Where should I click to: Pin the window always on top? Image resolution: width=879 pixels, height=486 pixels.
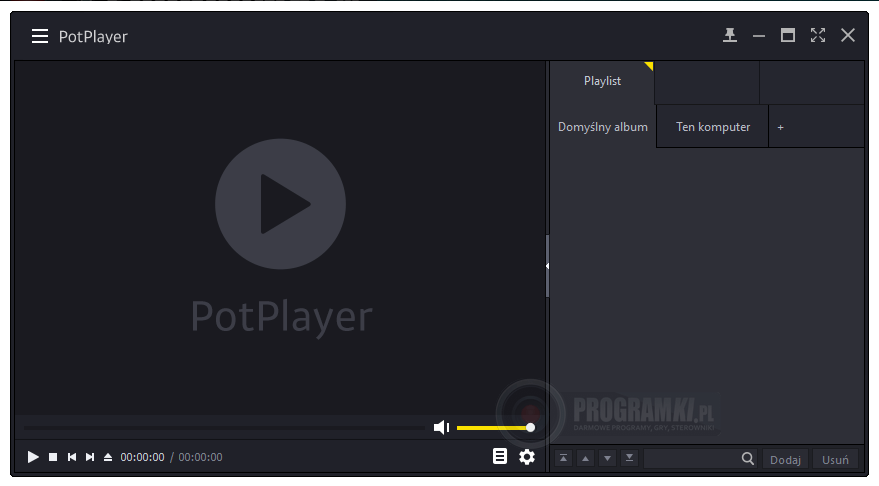tap(729, 35)
